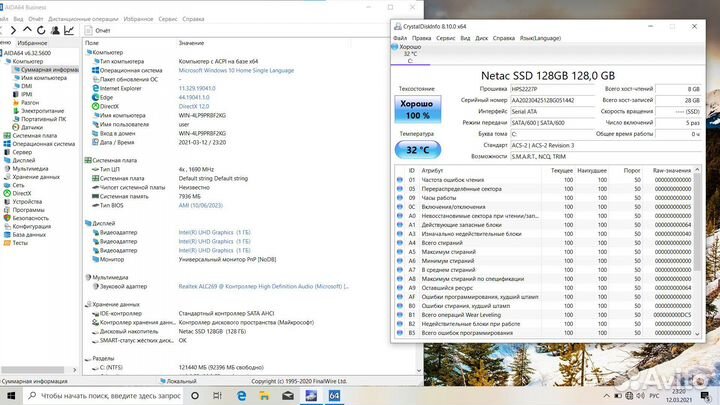Open the AMI BIOS date link
The height and width of the screenshot is (405, 720).
[x=201, y=205]
